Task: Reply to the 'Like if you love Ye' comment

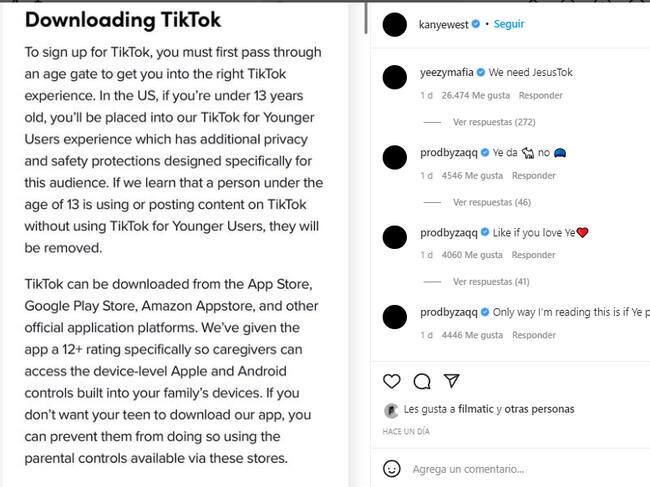Action: (x=533, y=255)
